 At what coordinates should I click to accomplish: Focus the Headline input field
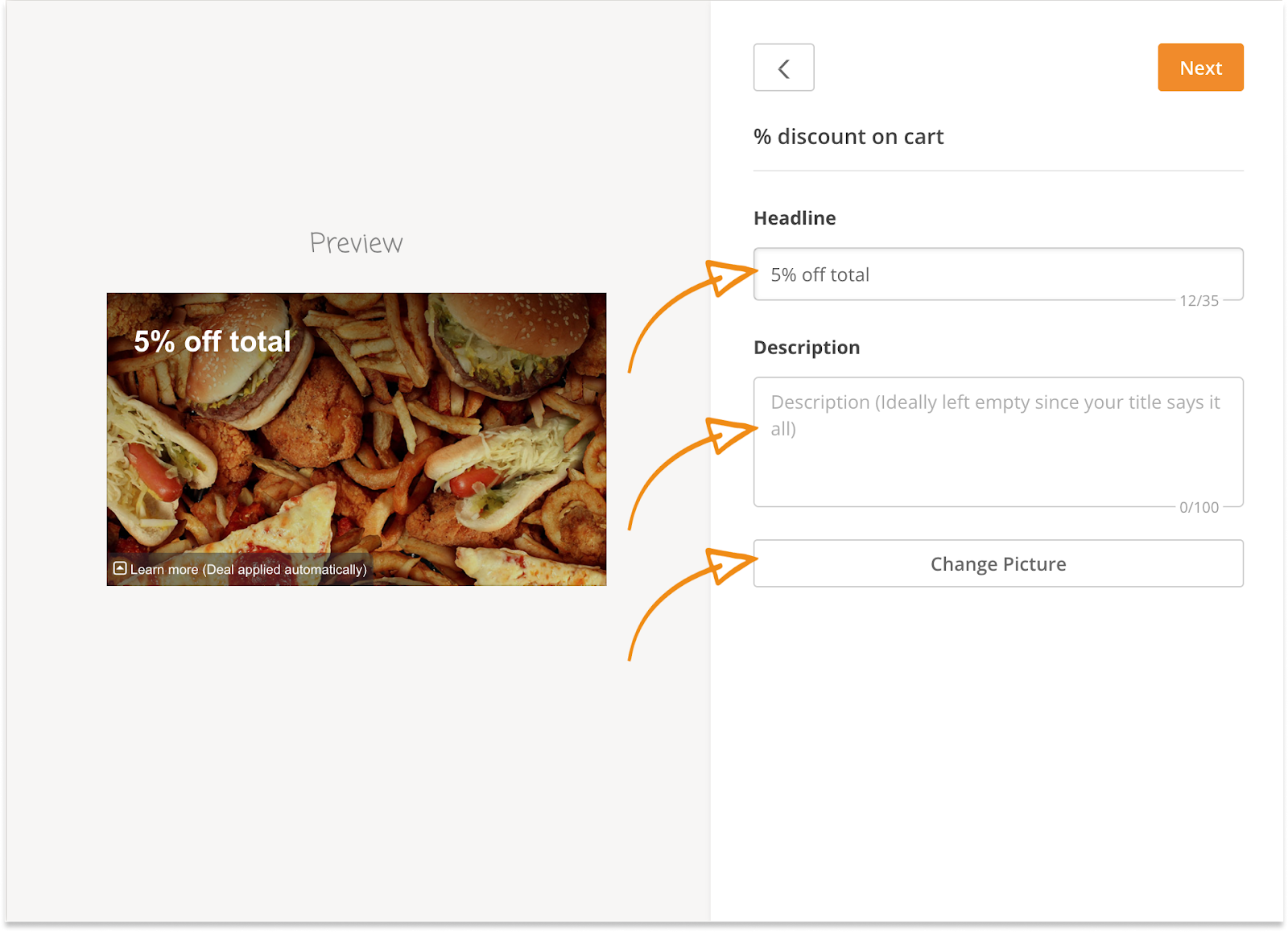click(x=998, y=274)
